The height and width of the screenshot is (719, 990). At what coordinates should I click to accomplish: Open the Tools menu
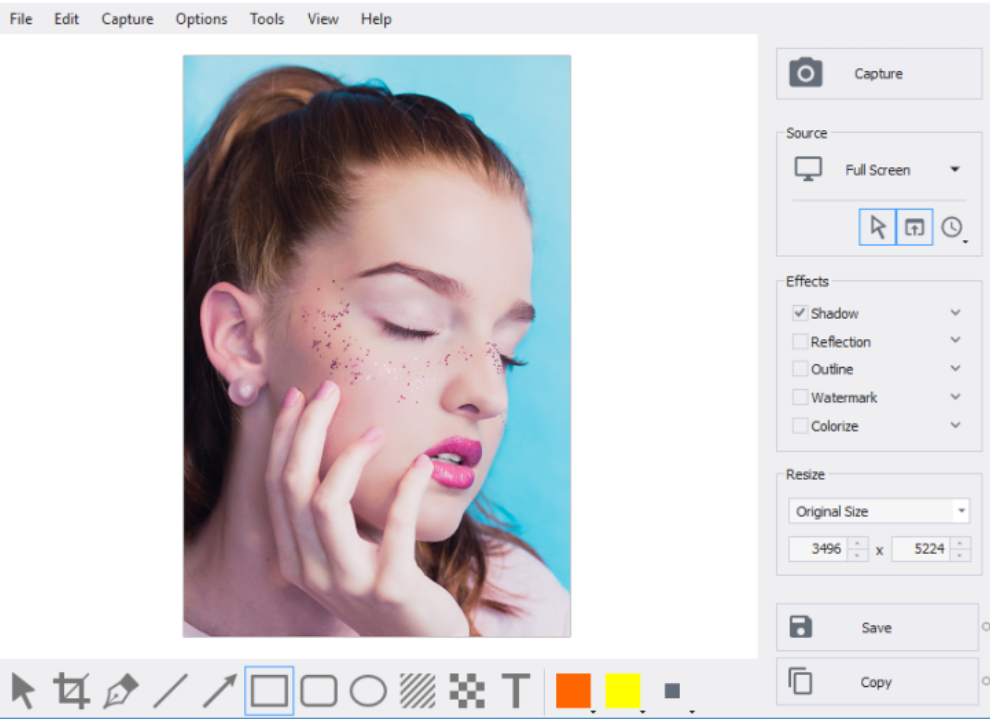click(267, 19)
